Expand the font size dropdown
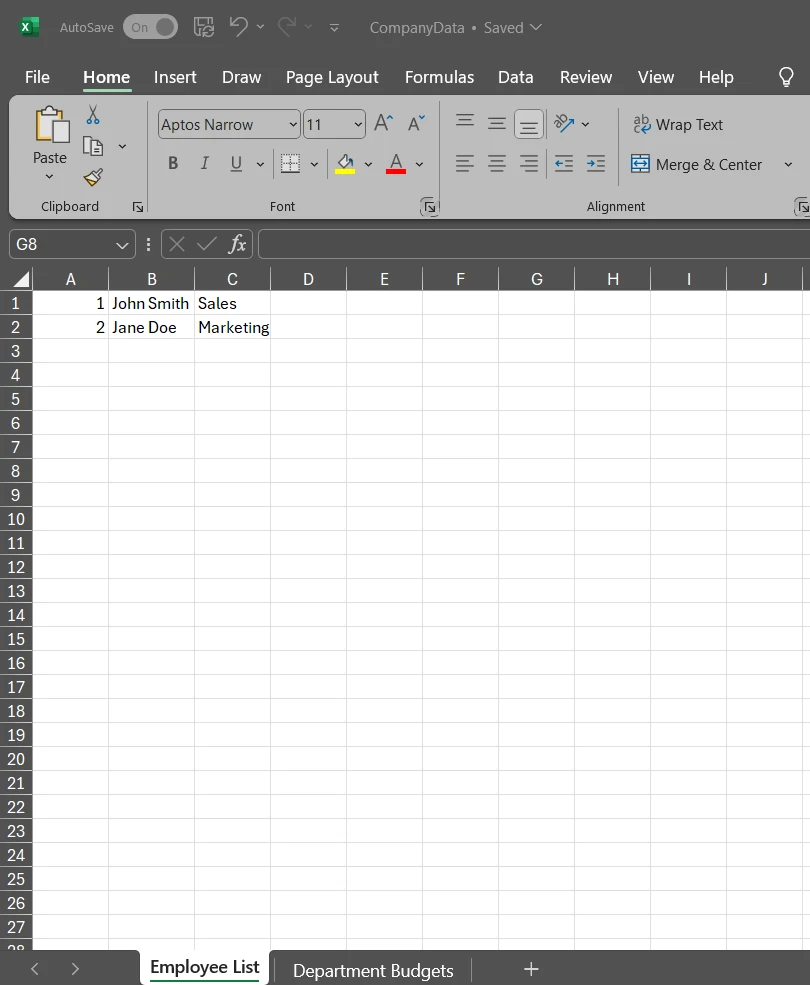The image size is (810, 985). point(358,125)
